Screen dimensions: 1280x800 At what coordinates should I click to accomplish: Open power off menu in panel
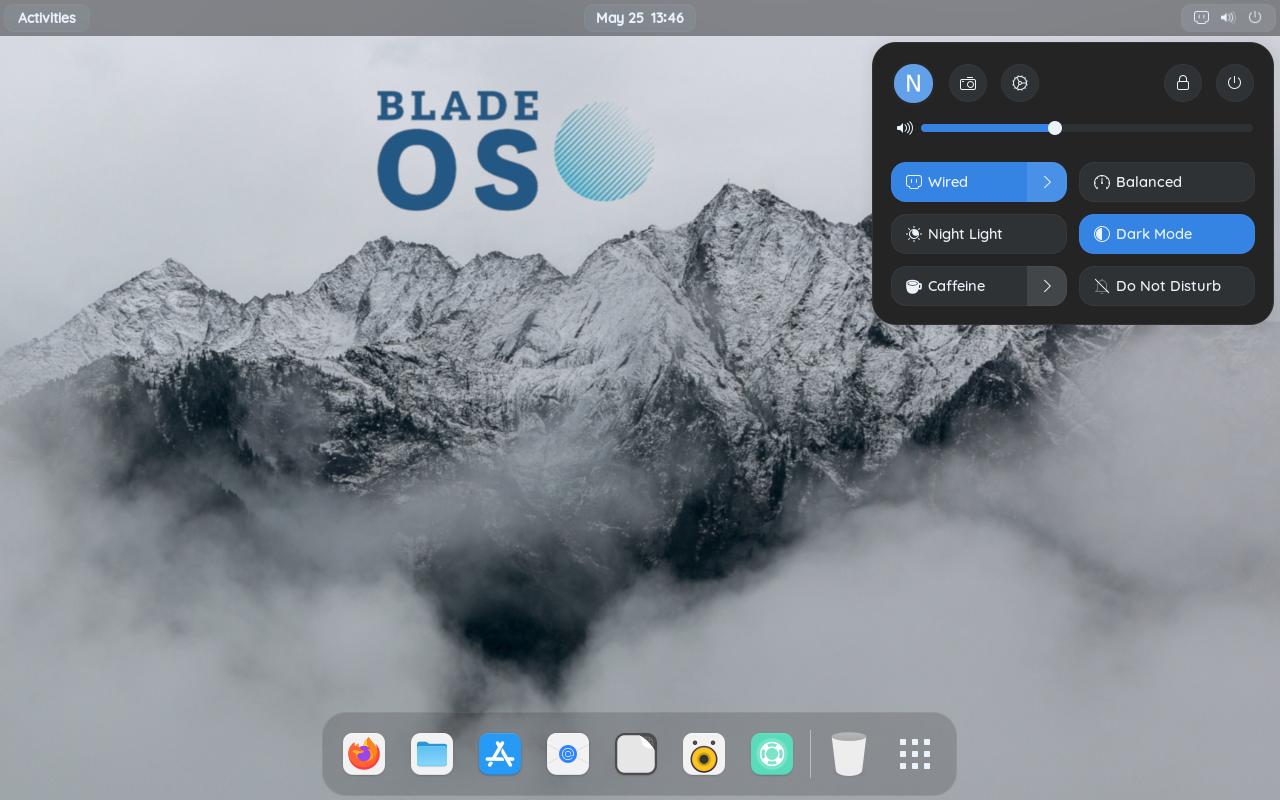point(1235,83)
